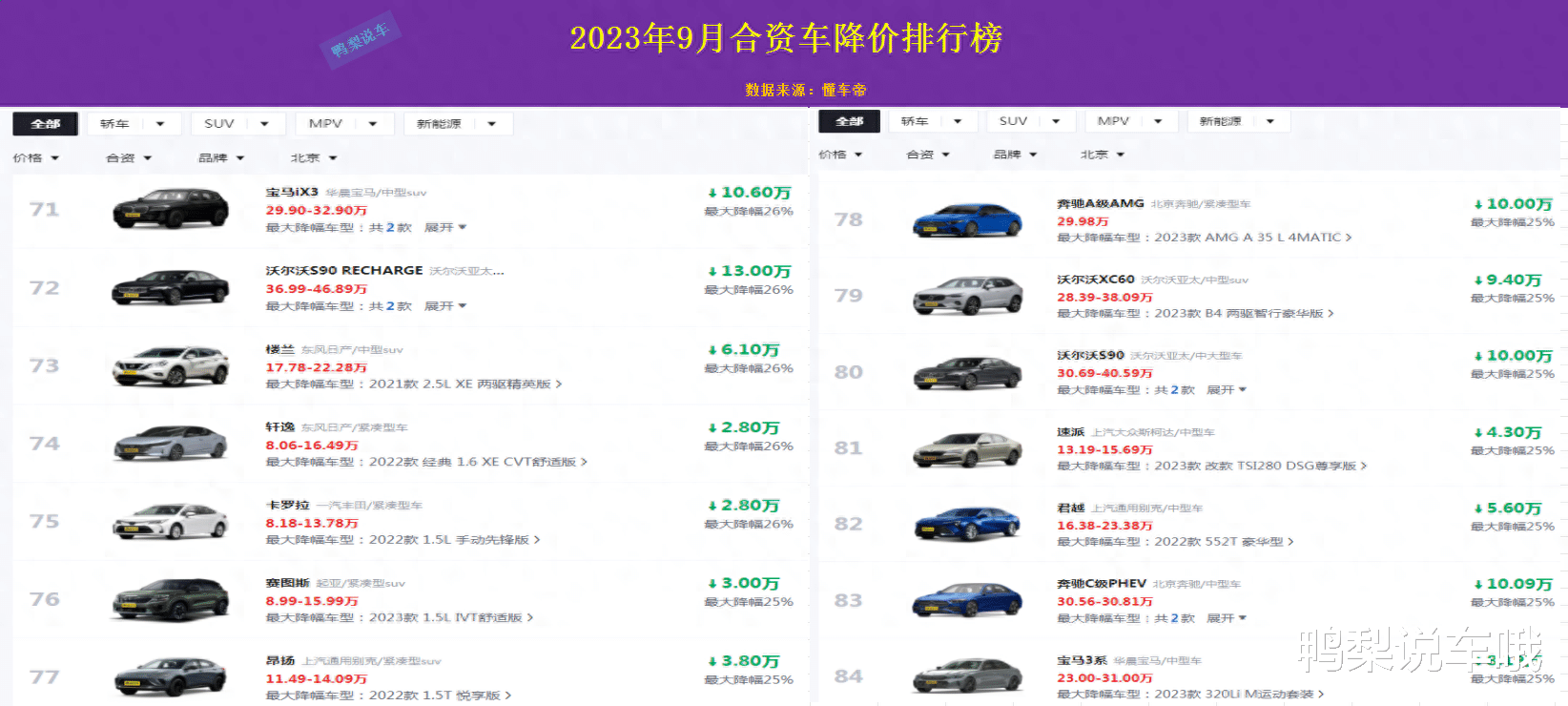This screenshot has height=706, width=1568.
Task: Click the 卡罗拉 car thumbnail
Action: 171,522
